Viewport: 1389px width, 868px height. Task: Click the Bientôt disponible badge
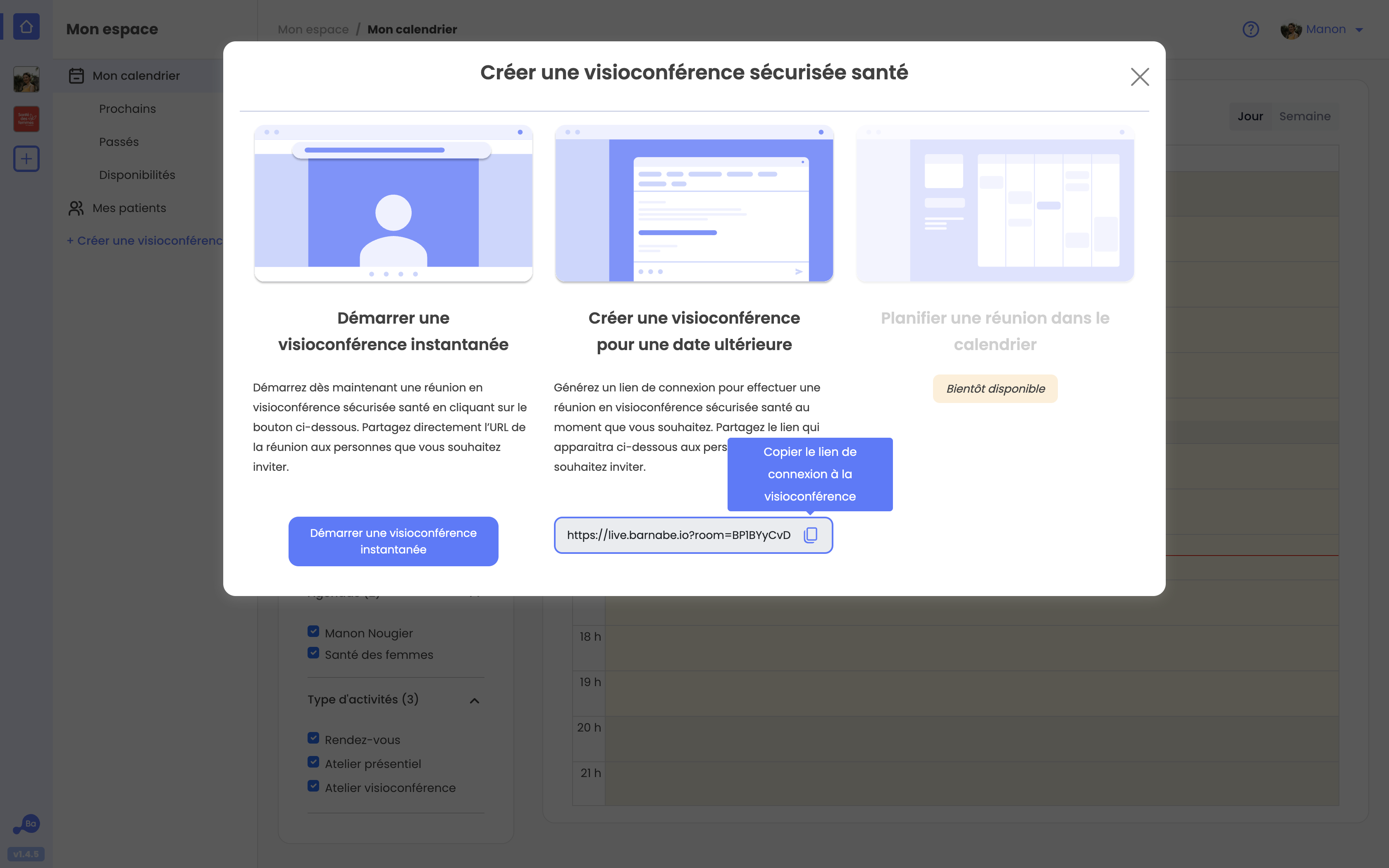pos(995,389)
